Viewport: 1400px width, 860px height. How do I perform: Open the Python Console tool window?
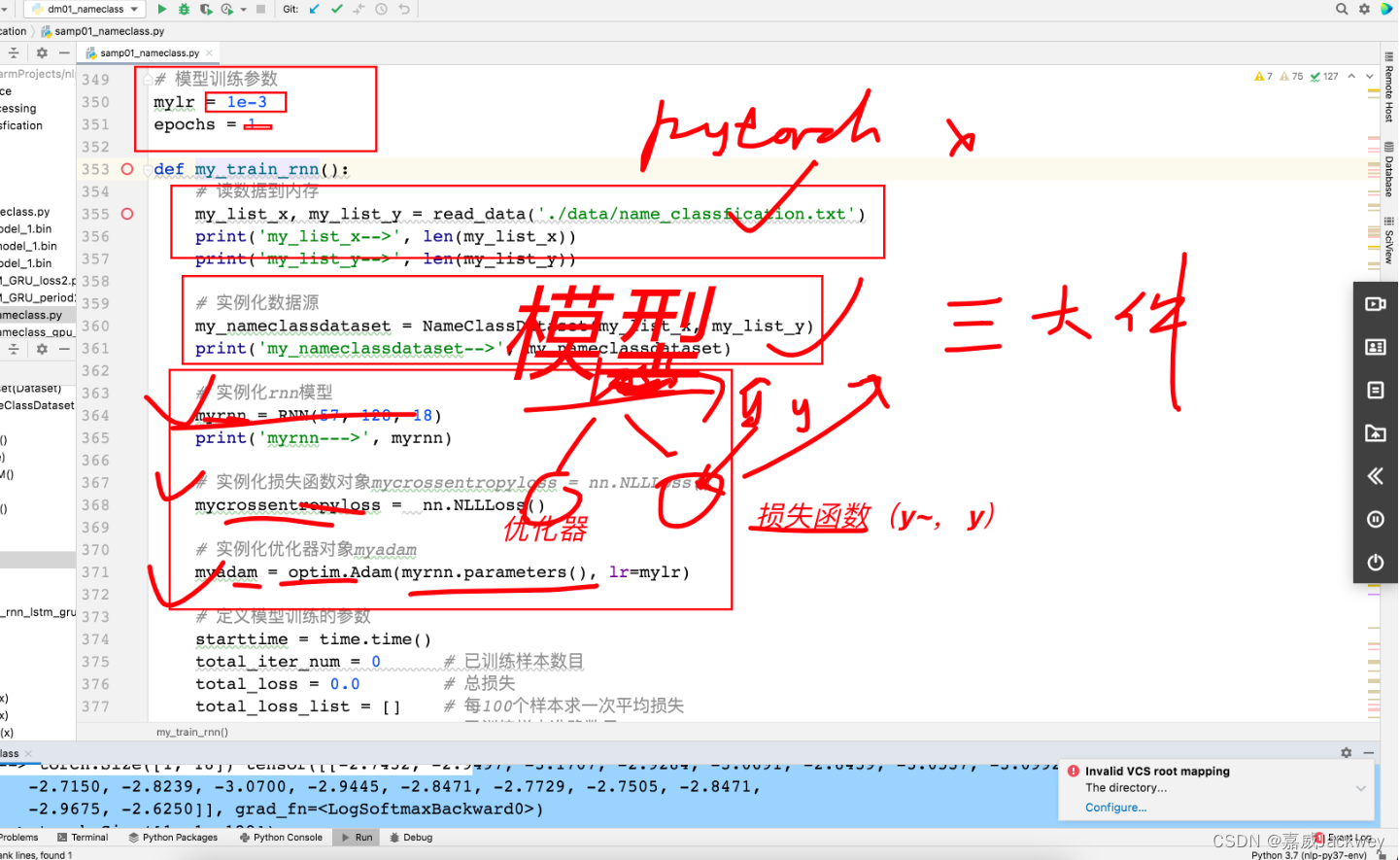[281, 838]
